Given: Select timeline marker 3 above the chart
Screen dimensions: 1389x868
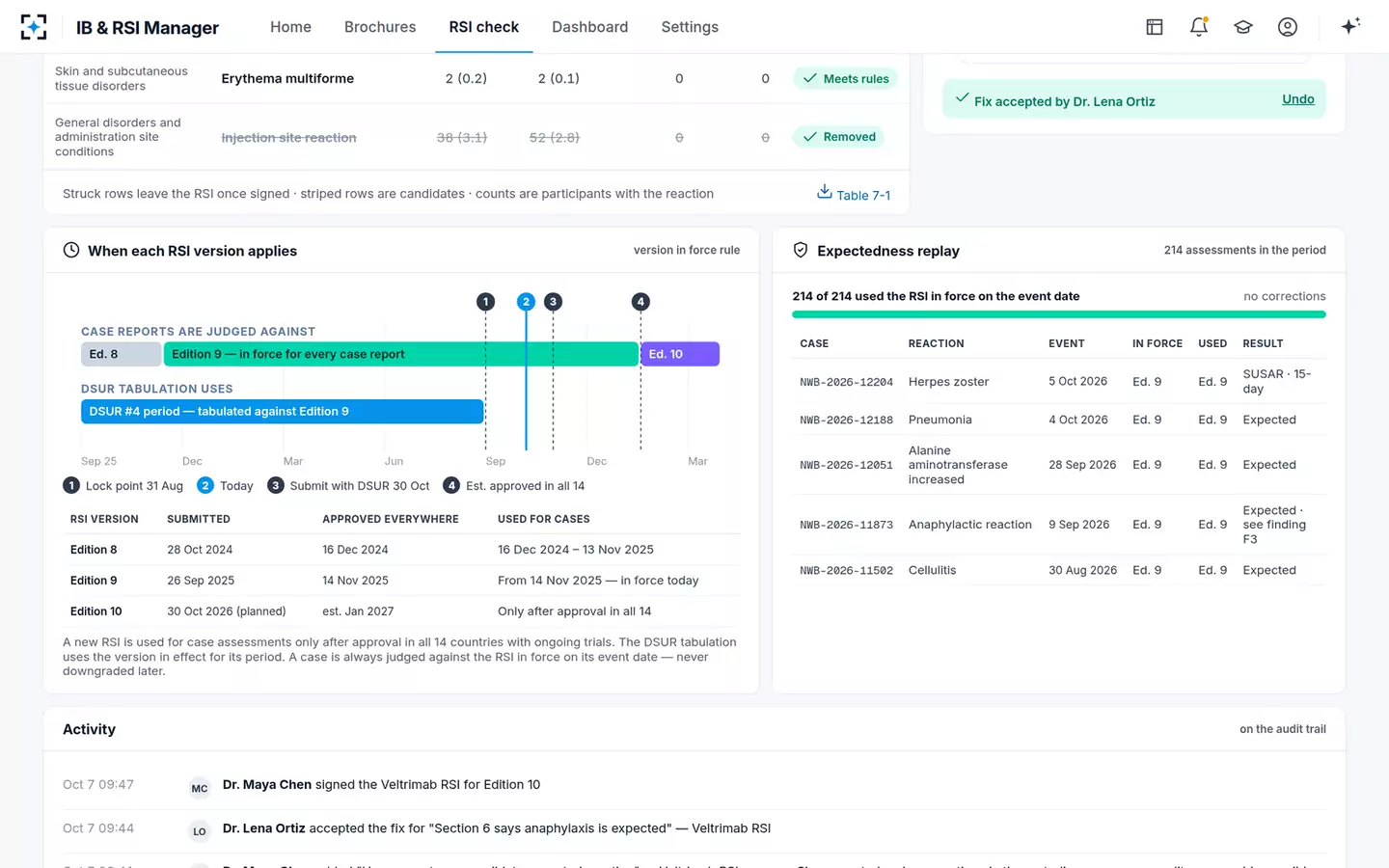Looking at the screenshot, I should point(553,302).
